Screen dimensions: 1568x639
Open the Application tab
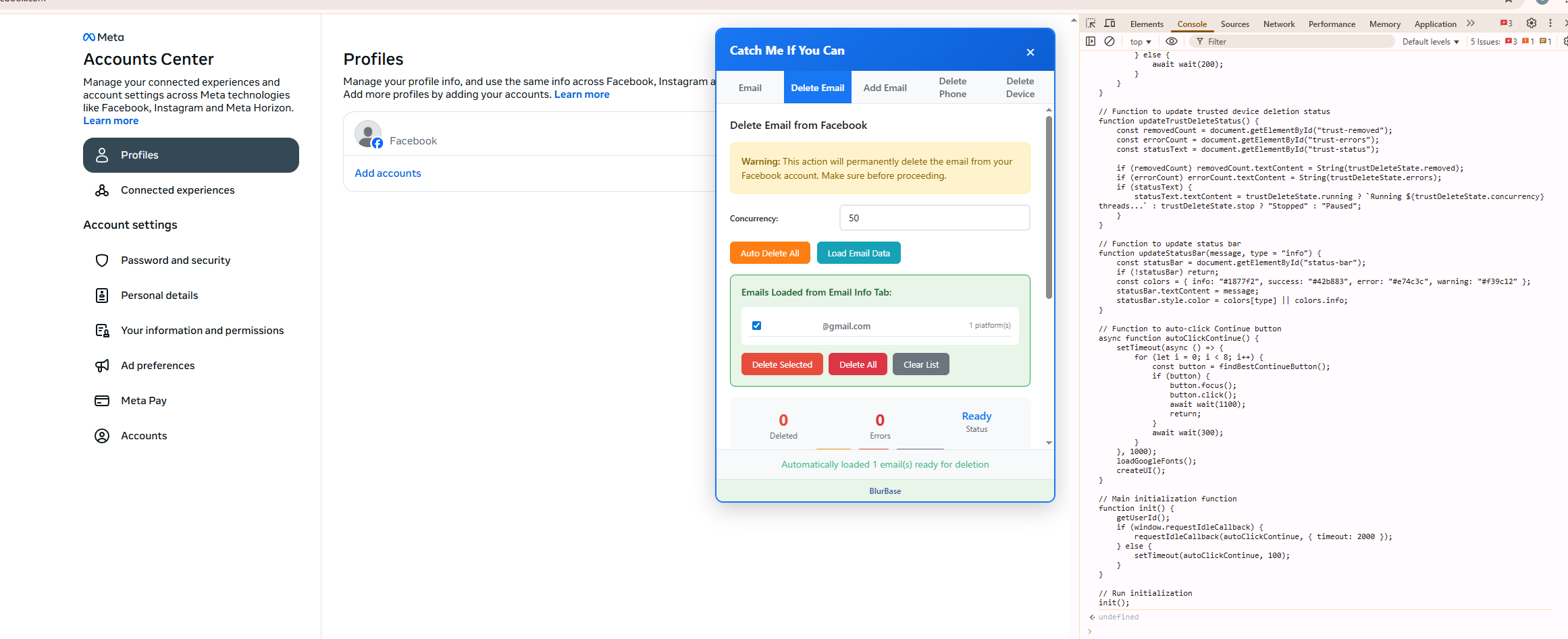coord(1436,24)
